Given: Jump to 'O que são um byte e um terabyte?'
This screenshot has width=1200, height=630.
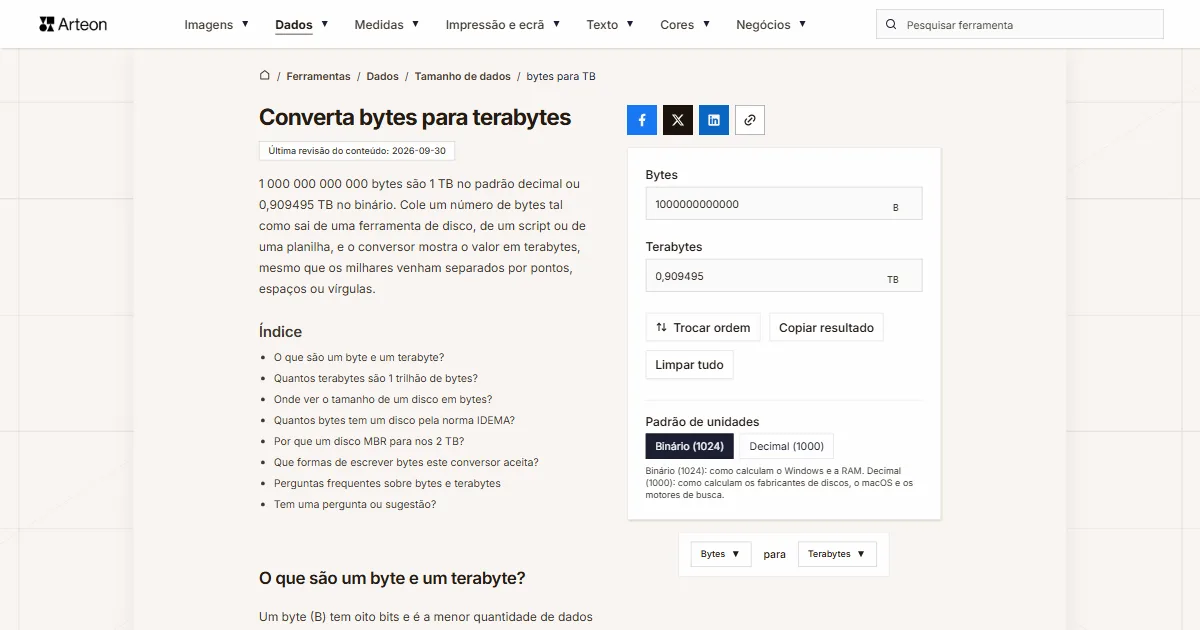Looking at the screenshot, I should (359, 357).
